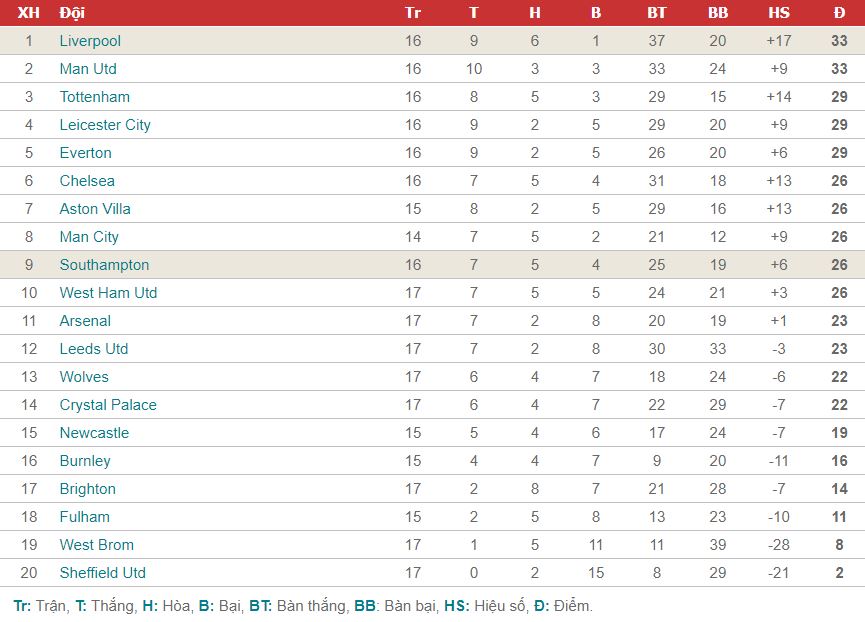Viewport: 865px width, 622px height.
Task: Open Aston Villa team link
Action: click(x=95, y=209)
